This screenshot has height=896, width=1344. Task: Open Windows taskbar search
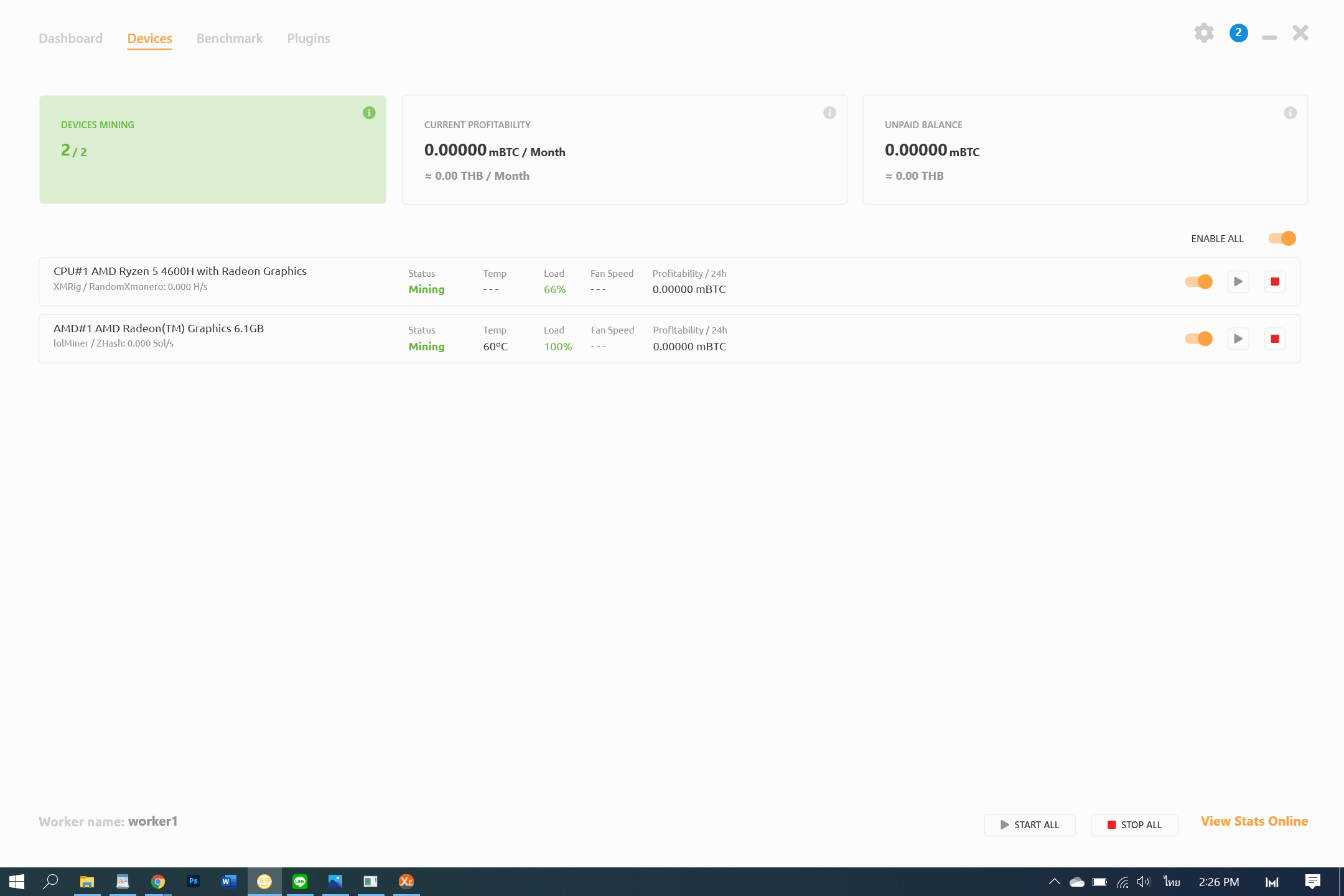[x=50, y=882]
